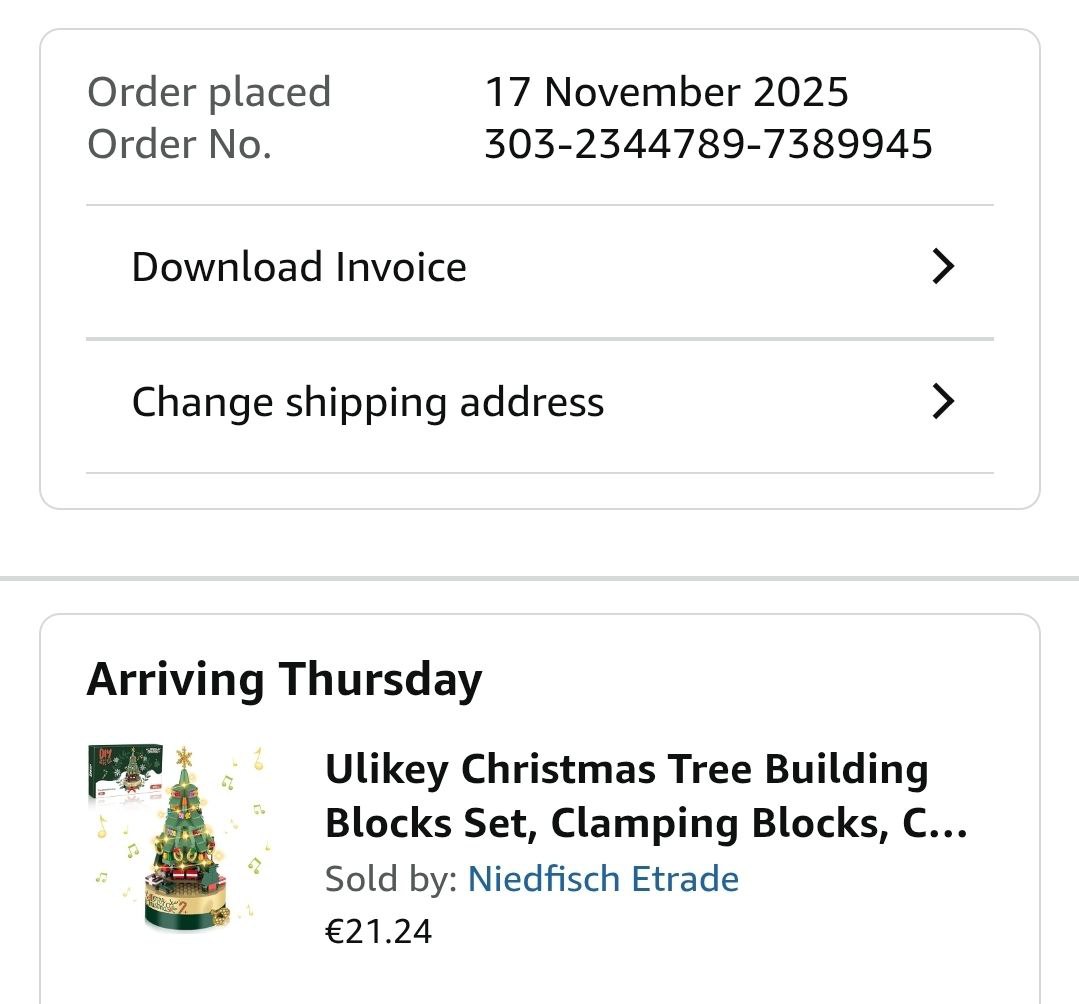This screenshot has height=1004, width=1079.
Task: Tap the order number 303-2344789-7389945
Action: pos(708,144)
